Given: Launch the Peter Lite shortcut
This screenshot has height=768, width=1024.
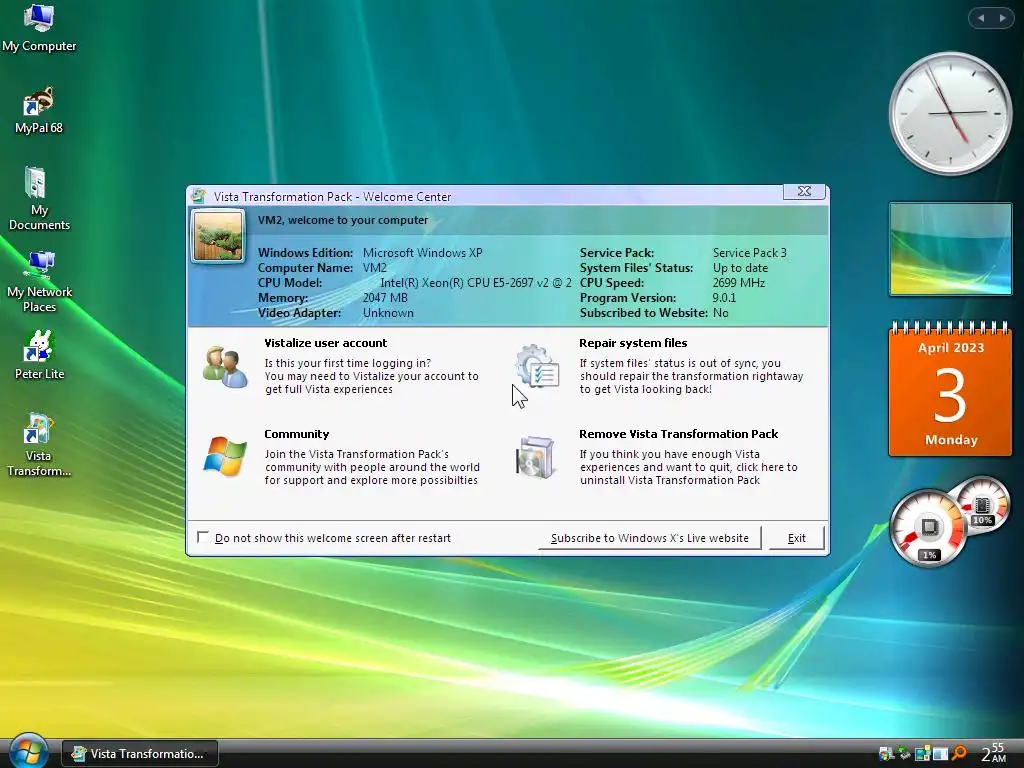Looking at the screenshot, I should (x=39, y=355).
